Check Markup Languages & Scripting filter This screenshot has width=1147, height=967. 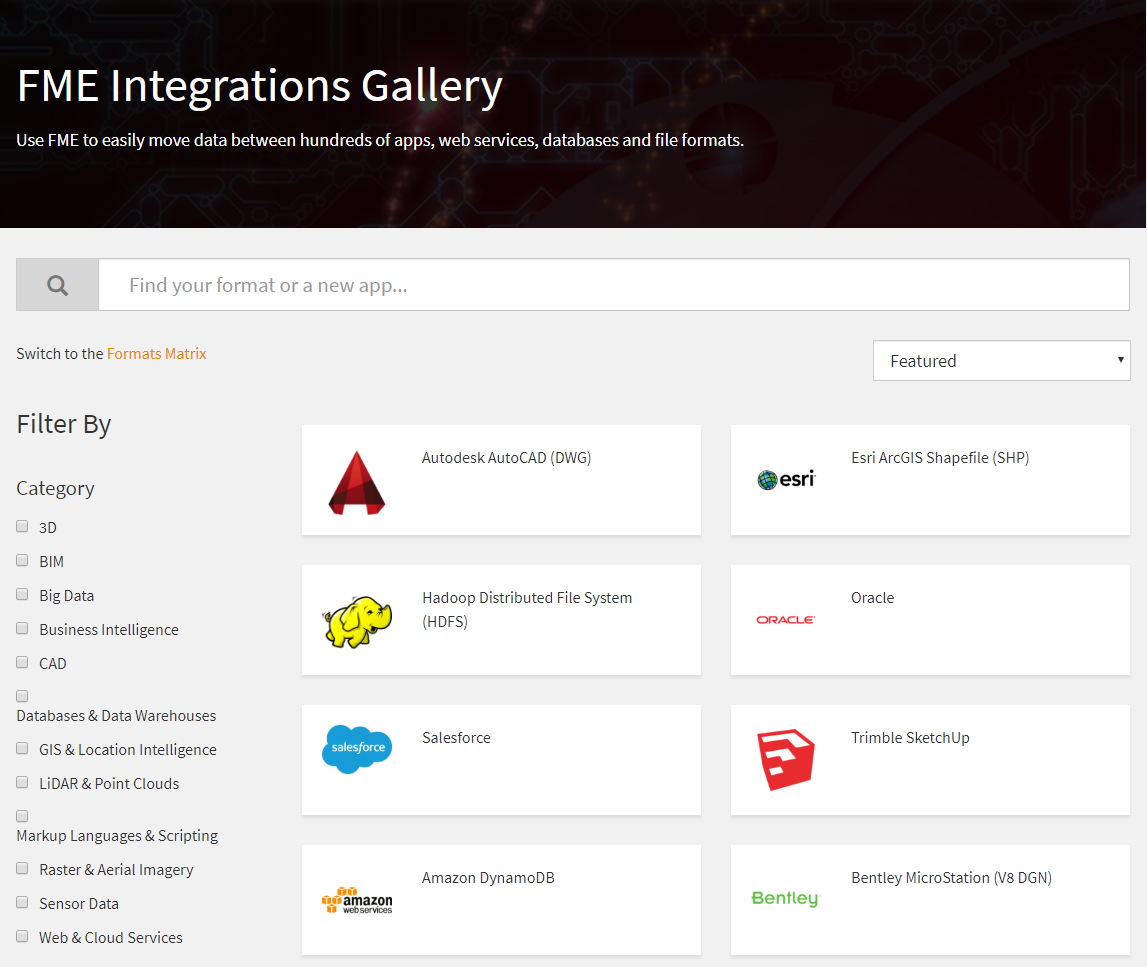23,816
